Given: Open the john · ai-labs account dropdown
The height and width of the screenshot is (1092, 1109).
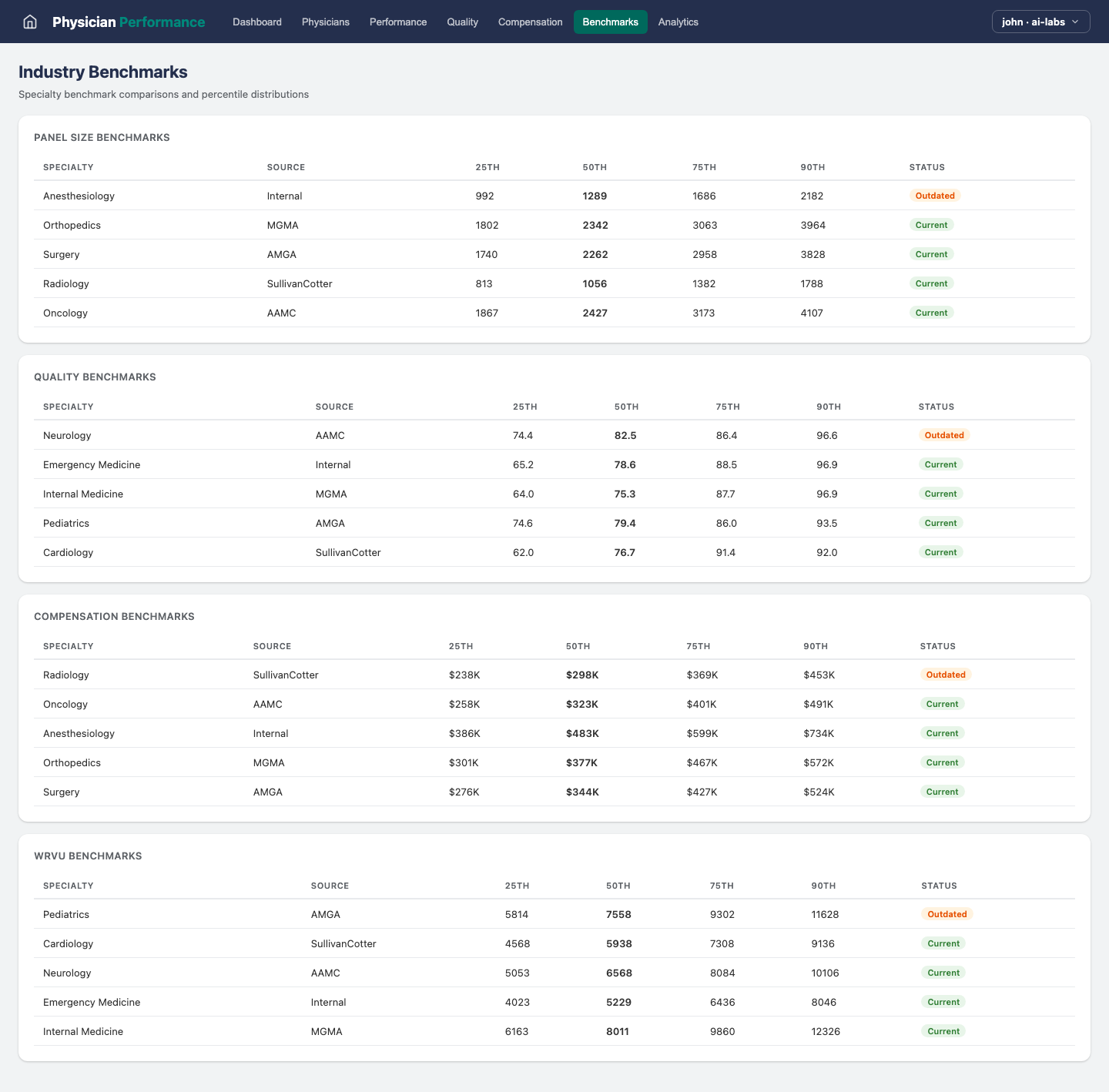Looking at the screenshot, I should [1040, 22].
